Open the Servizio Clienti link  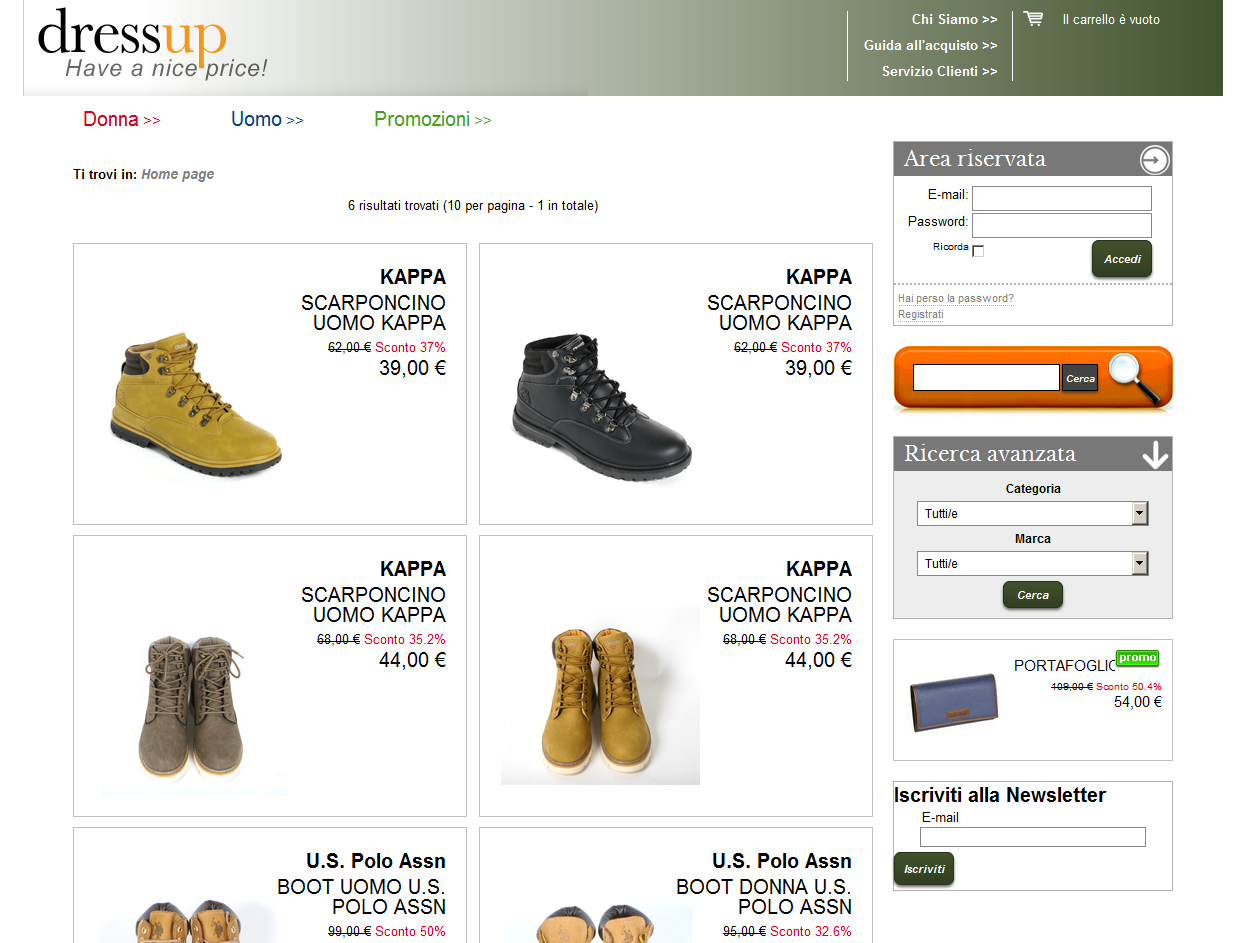pos(940,71)
